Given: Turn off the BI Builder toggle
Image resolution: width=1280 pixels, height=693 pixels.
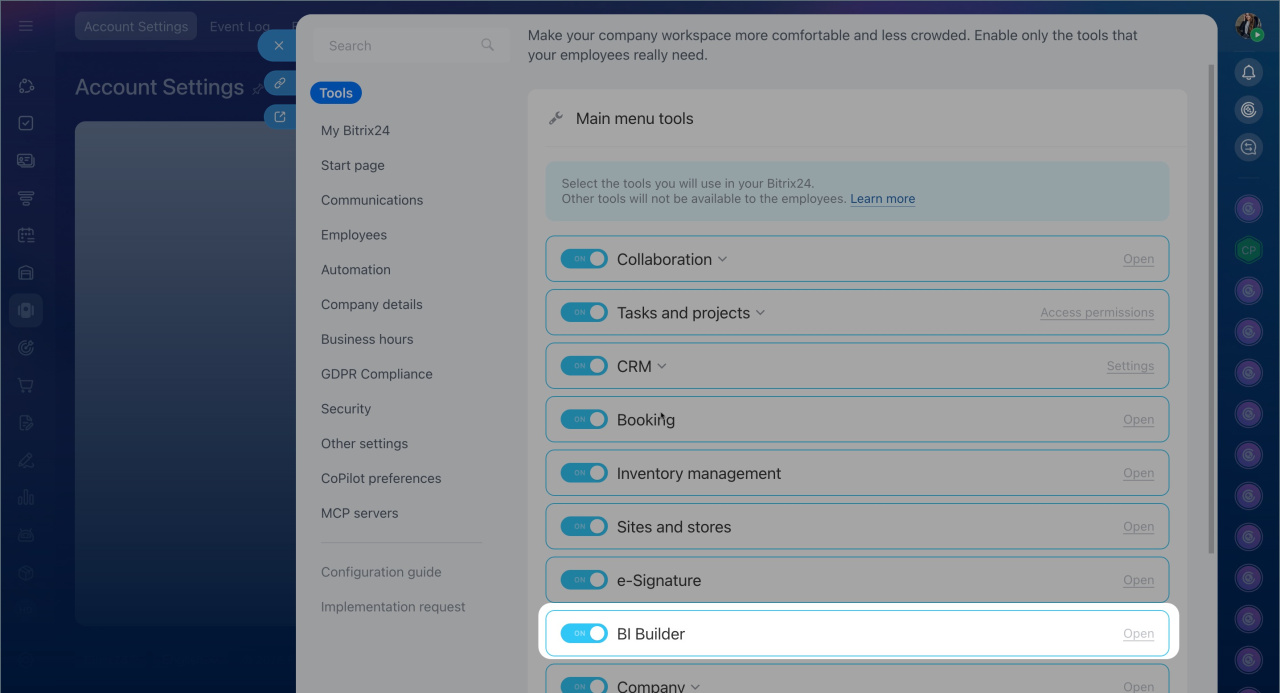Looking at the screenshot, I should 584,634.
